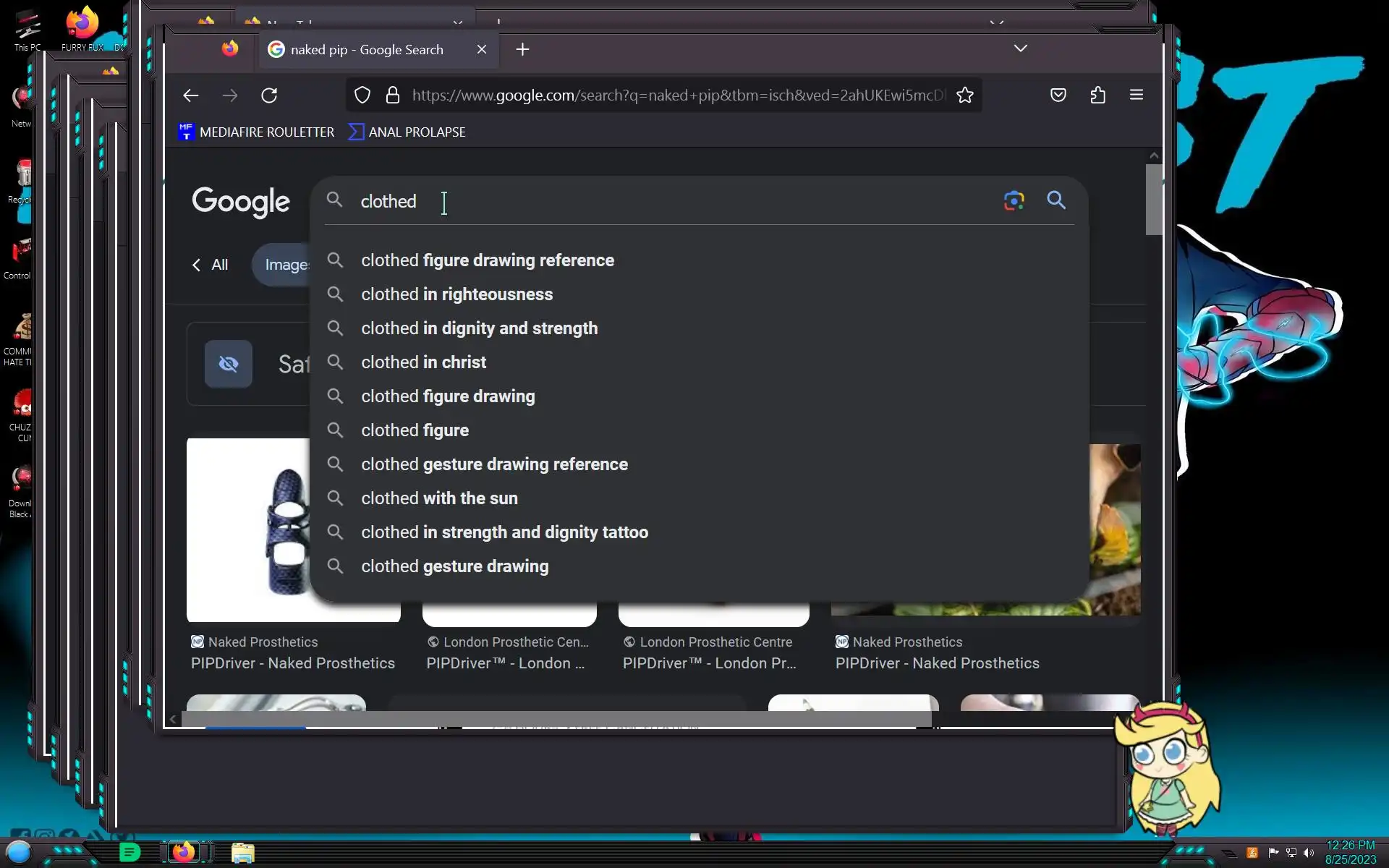
Task: Open tracking protection shield icon
Action: (362, 95)
